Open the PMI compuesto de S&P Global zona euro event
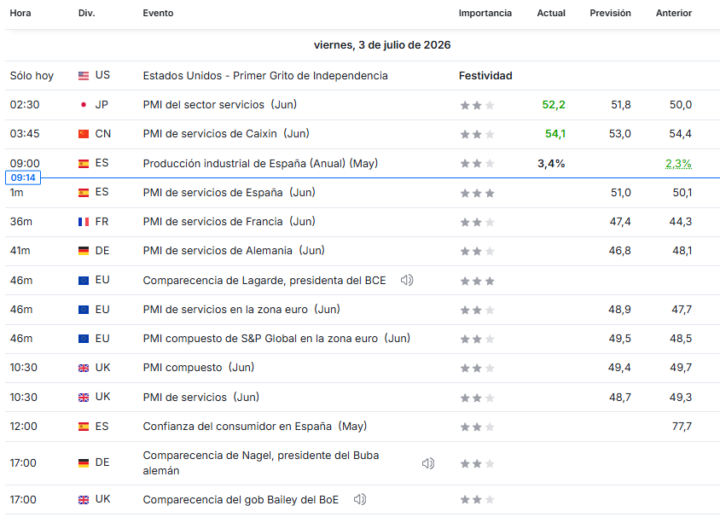720x523 pixels. tap(276, 338)
